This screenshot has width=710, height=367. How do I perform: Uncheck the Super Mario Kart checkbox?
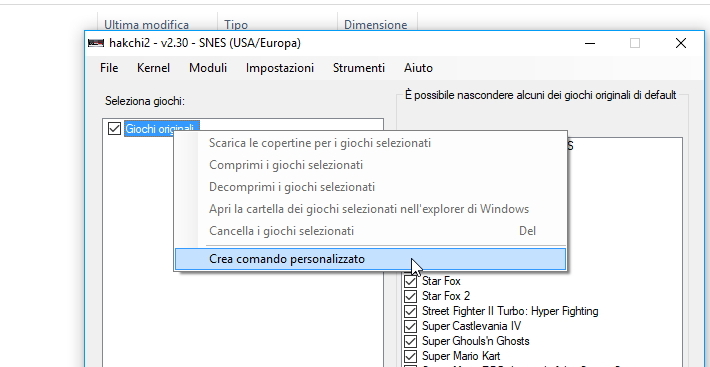pyautogui.click(x=410, y=356)
